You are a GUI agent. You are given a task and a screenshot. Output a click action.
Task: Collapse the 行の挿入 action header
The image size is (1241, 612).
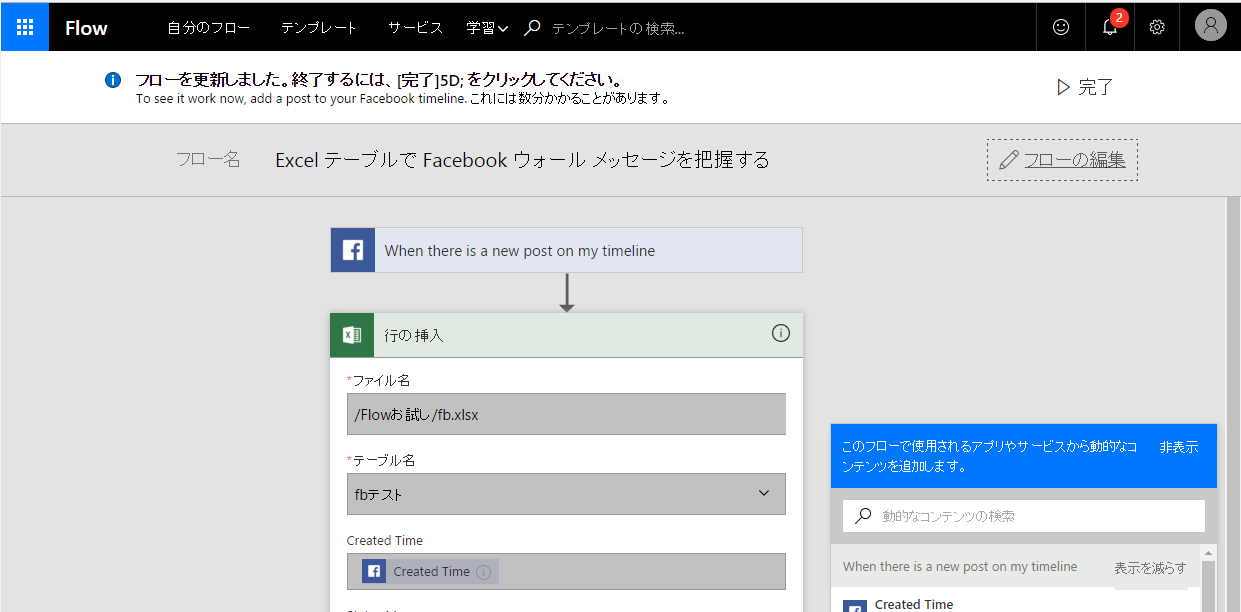tap(567, 335)
